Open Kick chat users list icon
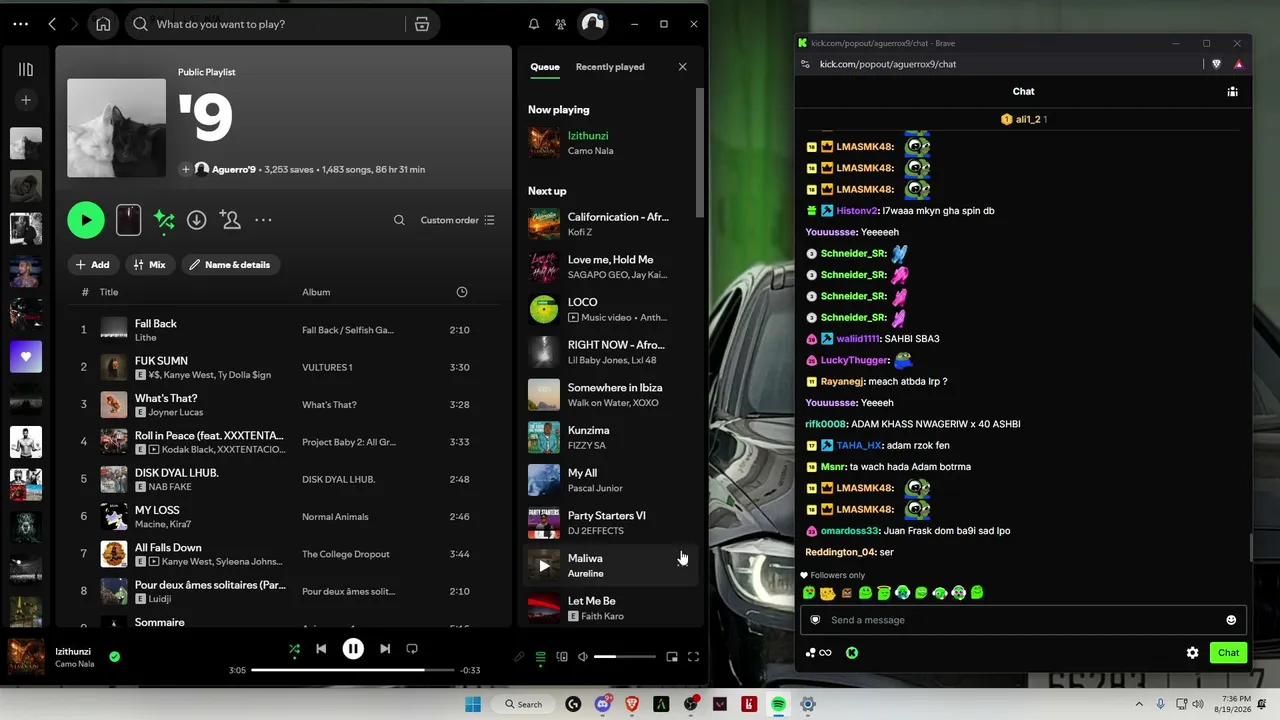The width and height of the screenshot is (1280, 720). (1233, 91)
